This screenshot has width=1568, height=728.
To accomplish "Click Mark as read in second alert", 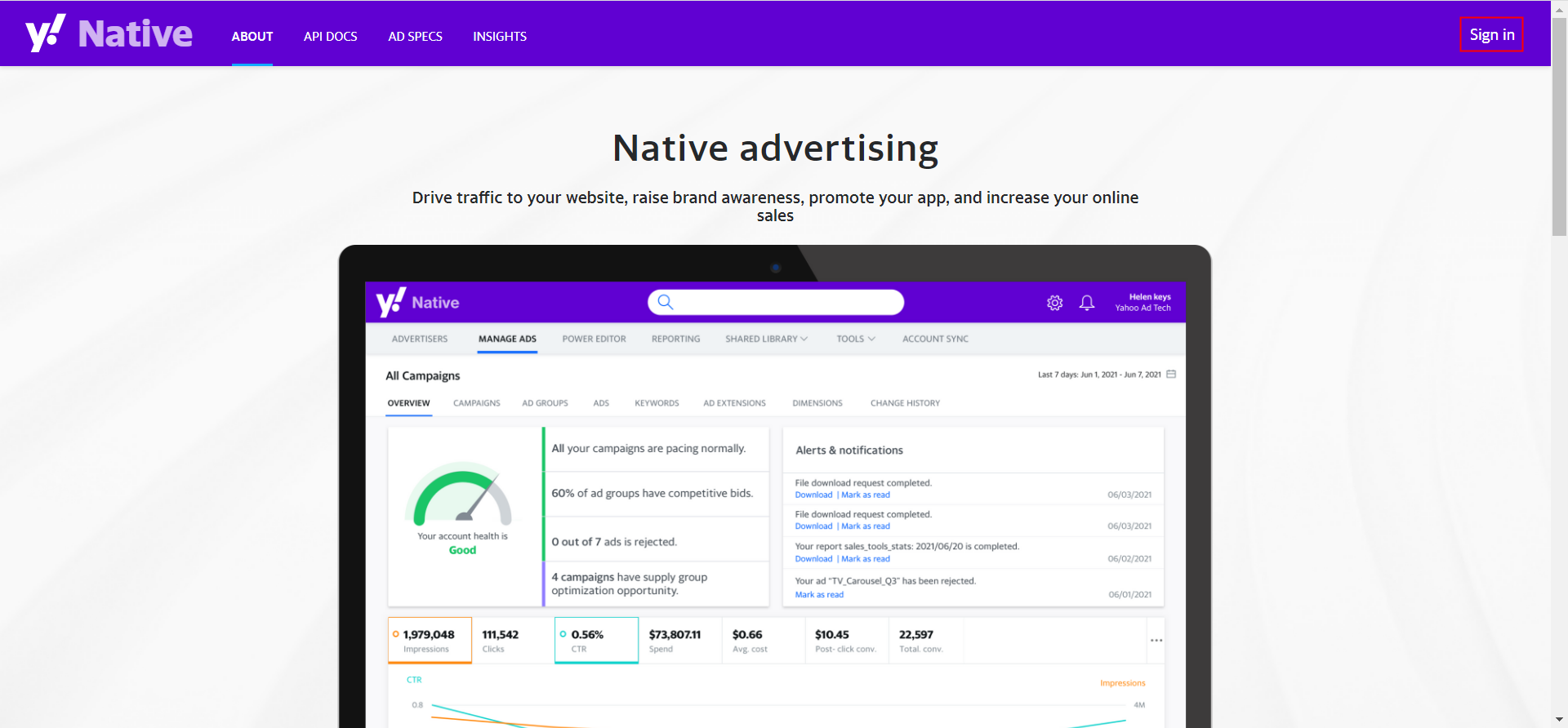I will [866, 526].
